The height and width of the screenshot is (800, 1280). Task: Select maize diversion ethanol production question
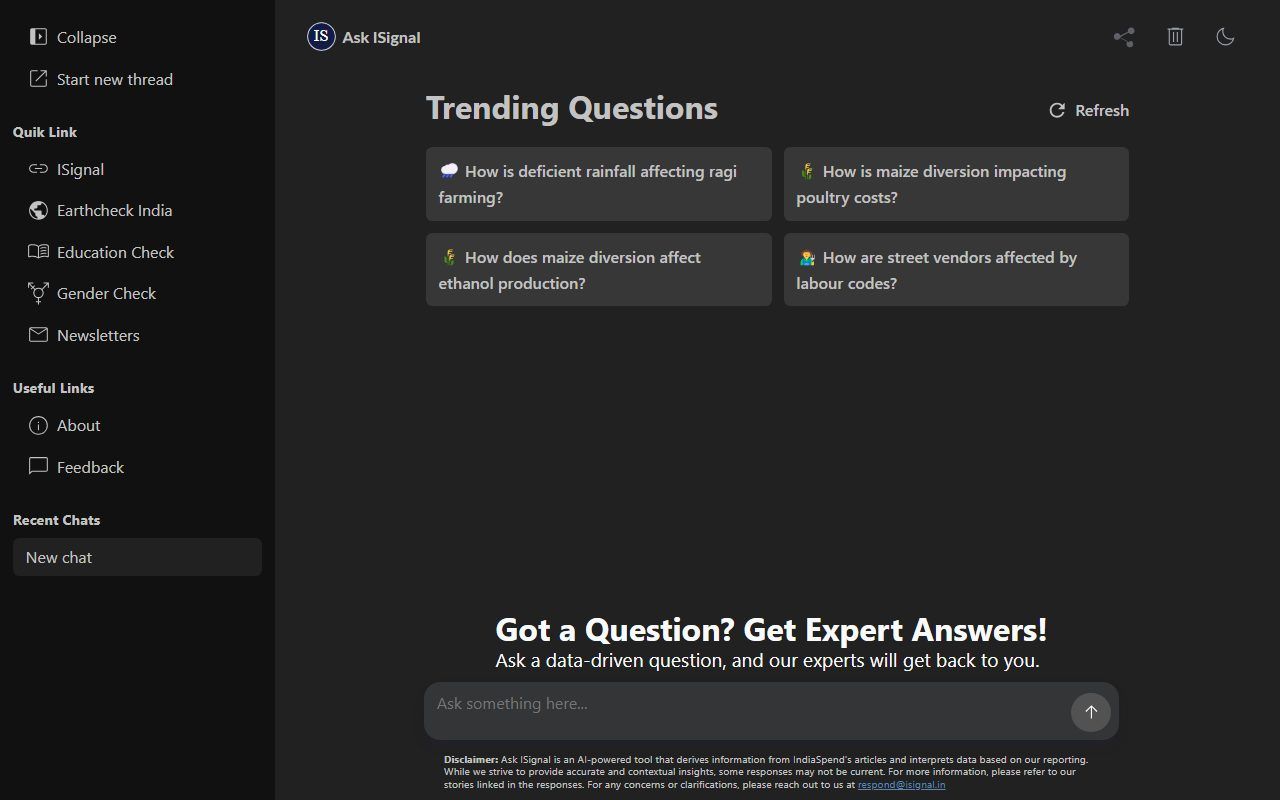tap(598, 270)
